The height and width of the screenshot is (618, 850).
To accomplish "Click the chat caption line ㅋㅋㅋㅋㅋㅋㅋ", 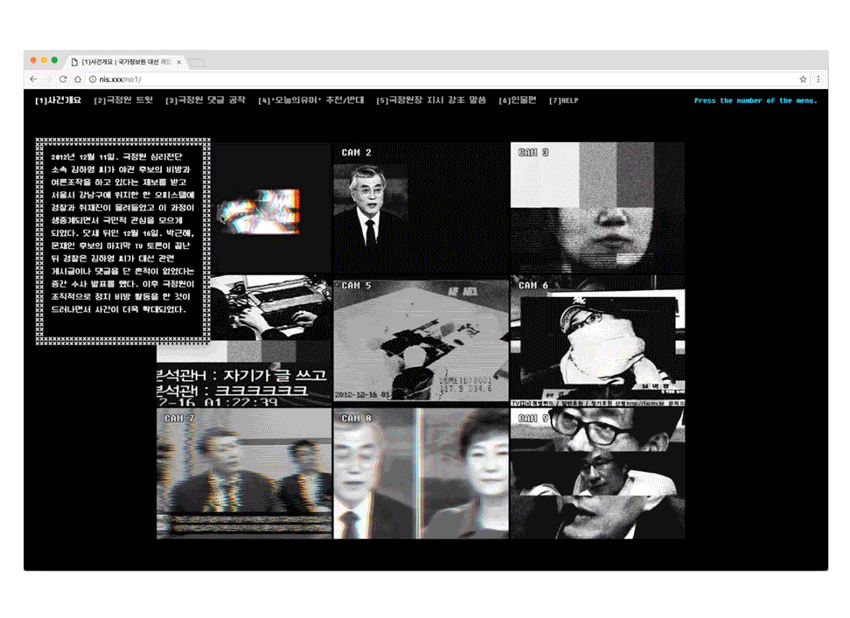I will [x=261, y=390].
